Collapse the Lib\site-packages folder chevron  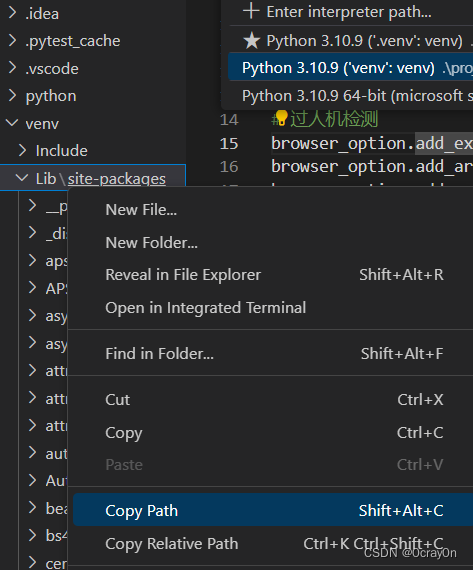pos(22,178)
